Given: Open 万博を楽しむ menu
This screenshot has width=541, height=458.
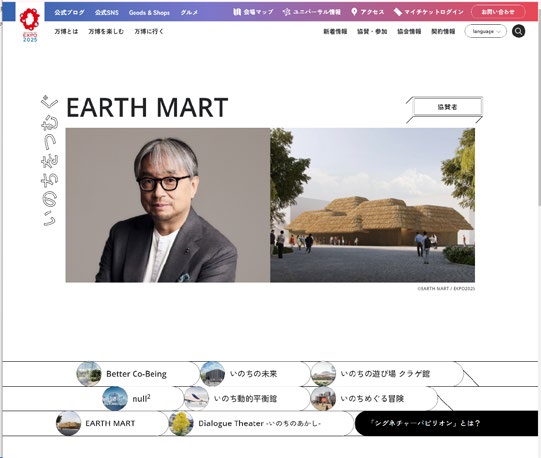Looking at the screenshot, I should pos(106,31).
